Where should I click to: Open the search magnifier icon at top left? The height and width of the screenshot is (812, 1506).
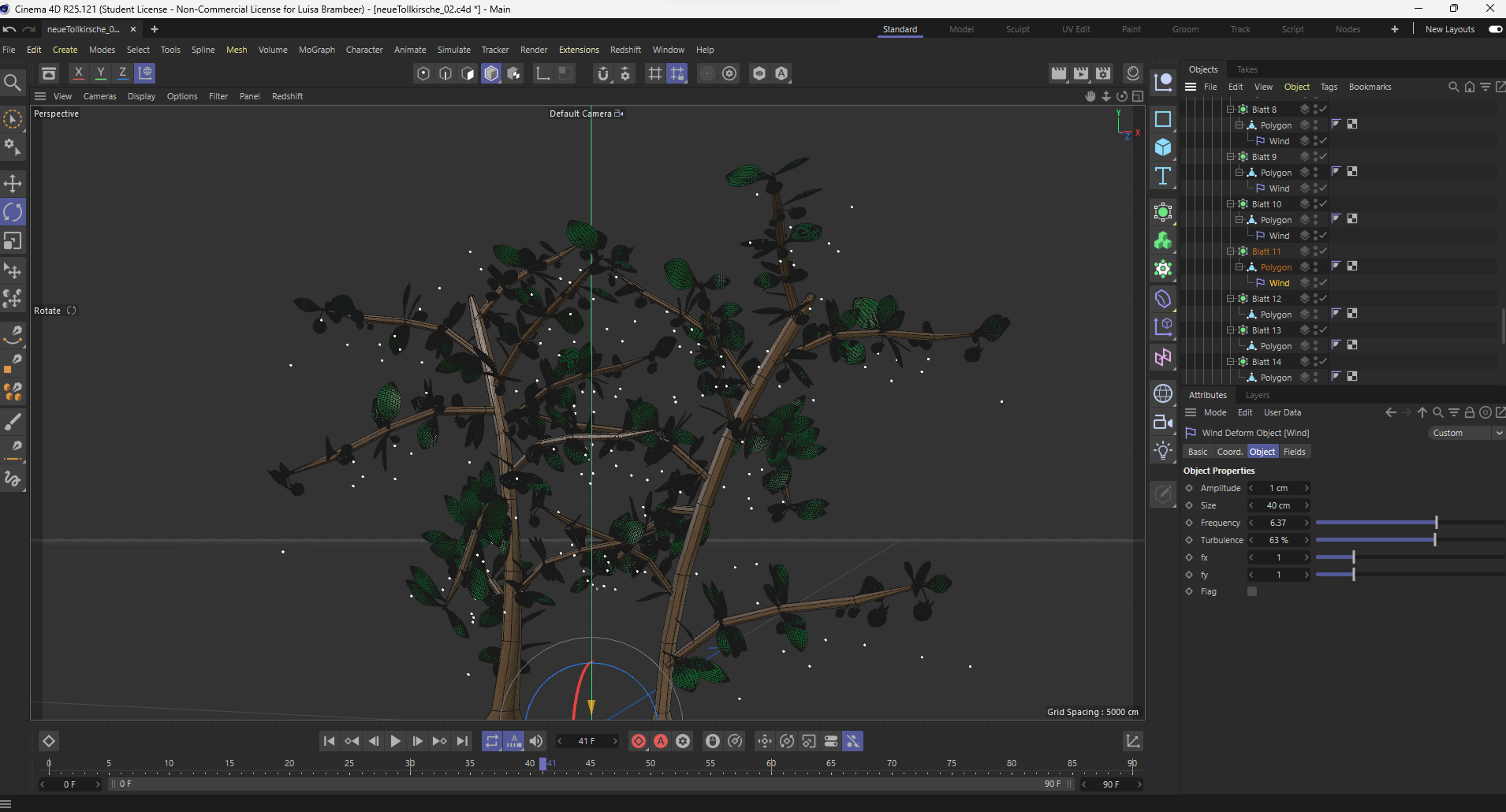[x=12, y=82]
